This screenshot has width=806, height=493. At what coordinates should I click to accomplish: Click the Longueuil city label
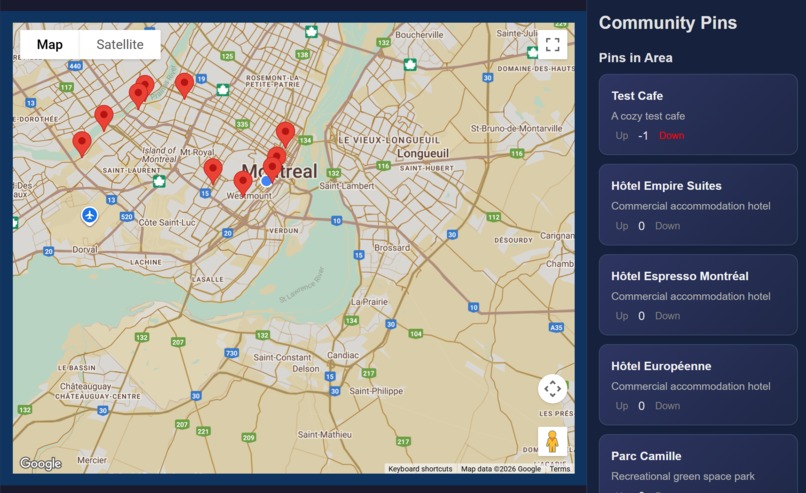pos(423,153)
